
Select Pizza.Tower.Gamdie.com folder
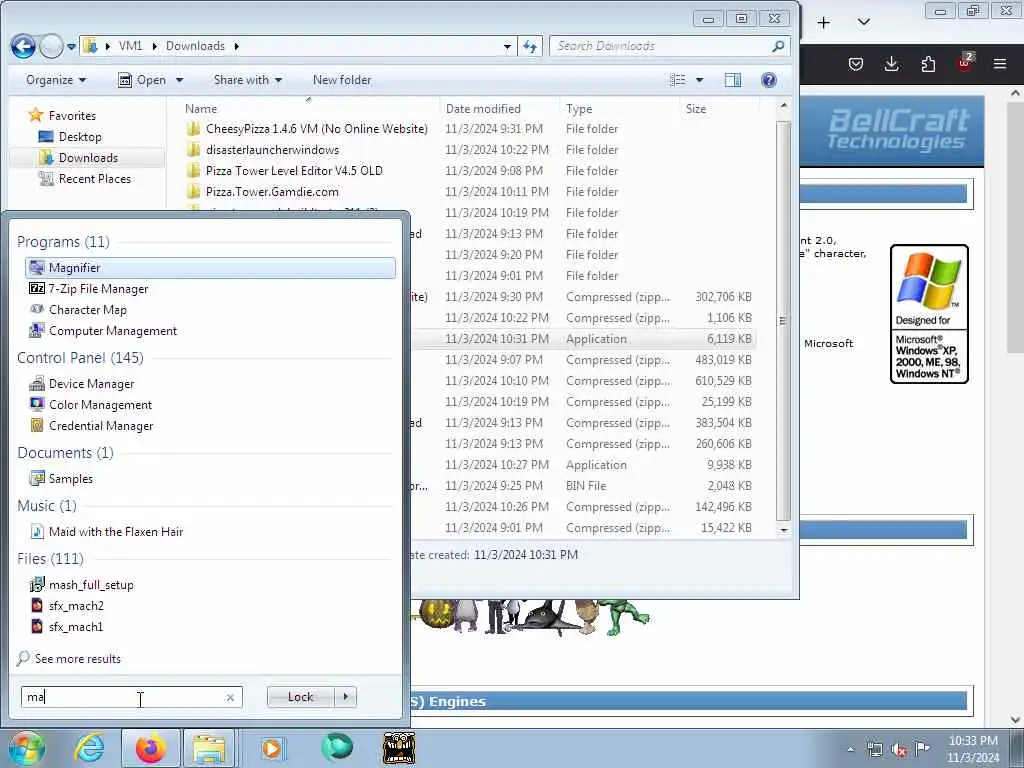pos(272,191)
